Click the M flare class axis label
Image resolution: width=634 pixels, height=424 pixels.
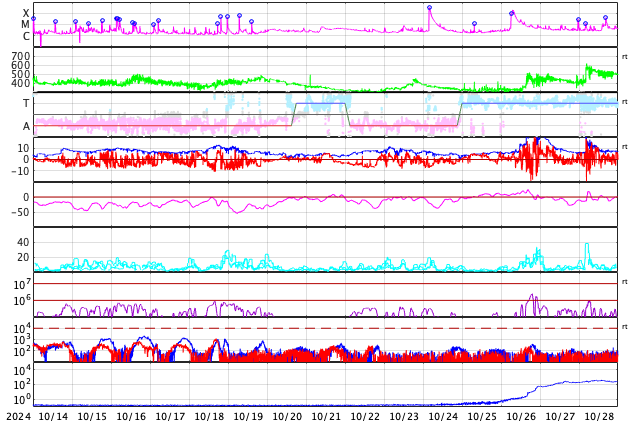click(x=25, y=25)
